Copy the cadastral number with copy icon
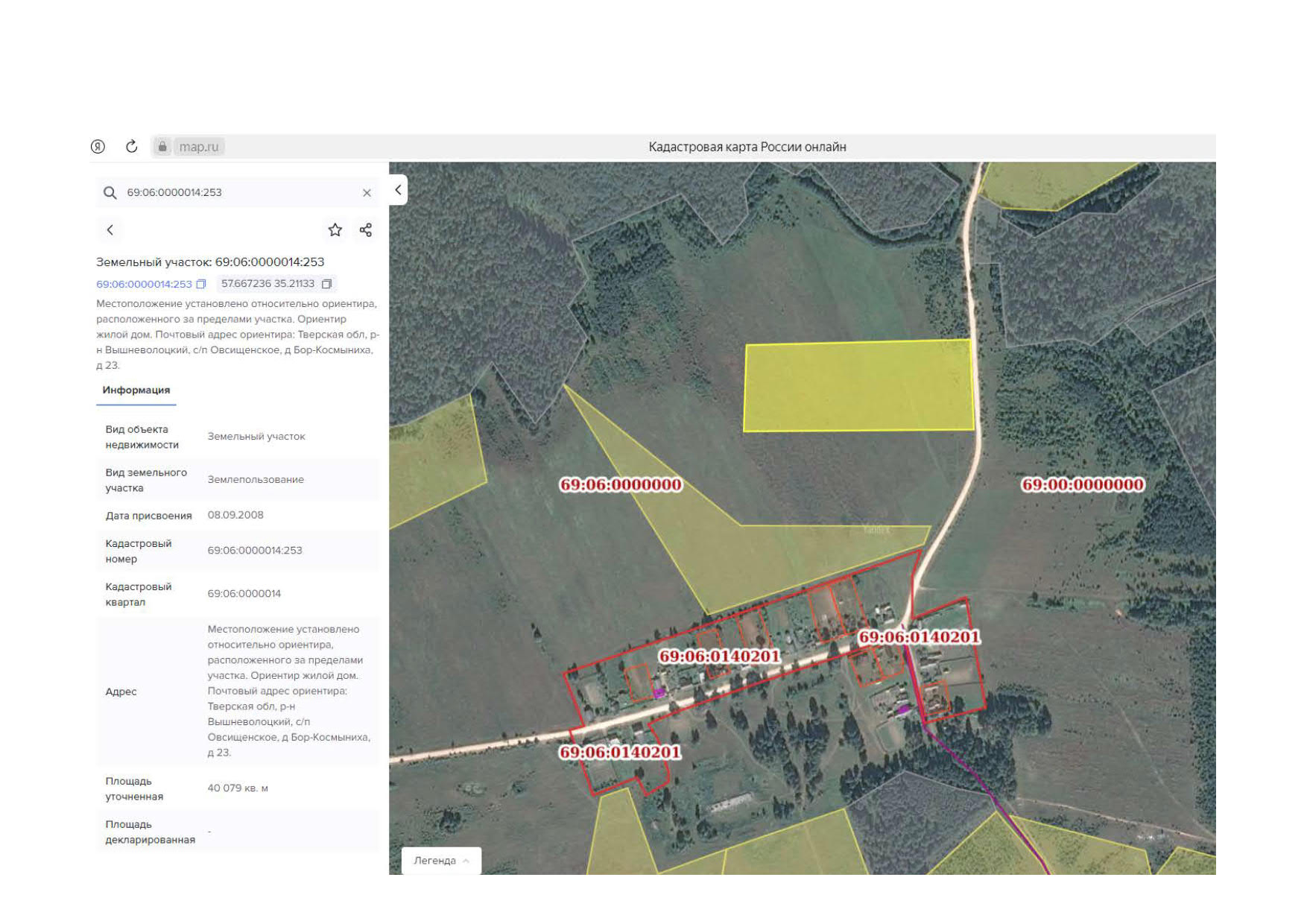 pos(201,284)
